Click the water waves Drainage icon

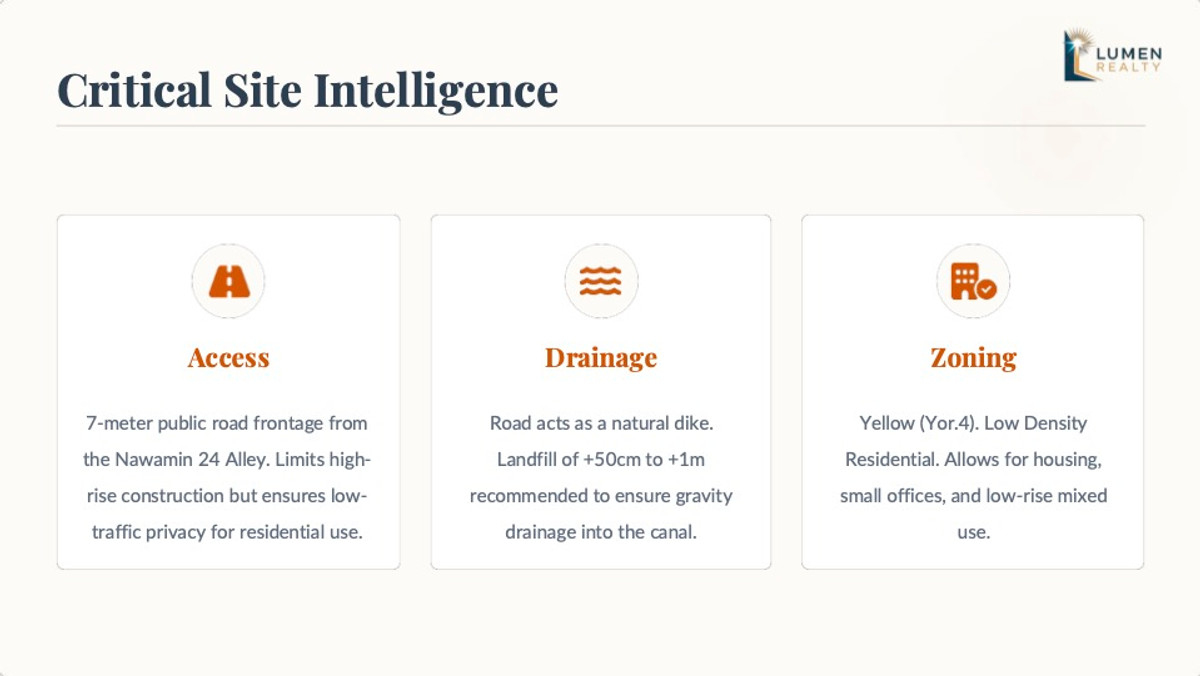click(x=601, y=282)
